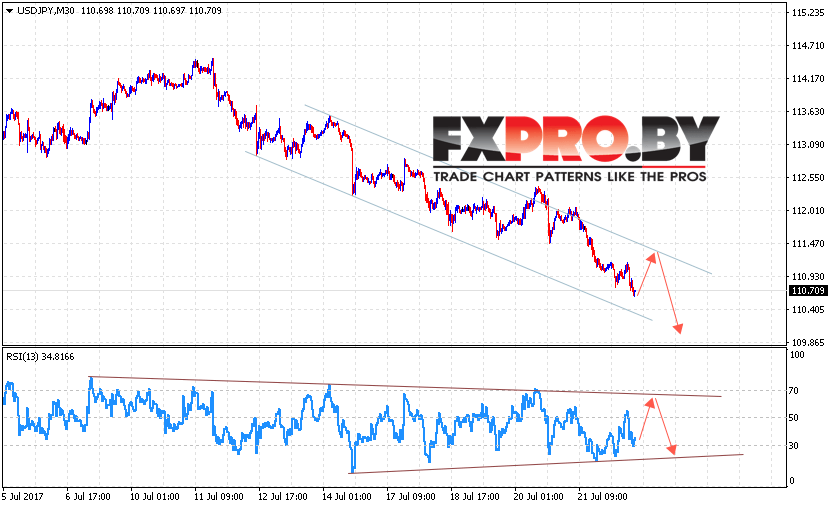
Task: Select the USDJPY,M30 symbol label
Action: click(x=46, y=11)
